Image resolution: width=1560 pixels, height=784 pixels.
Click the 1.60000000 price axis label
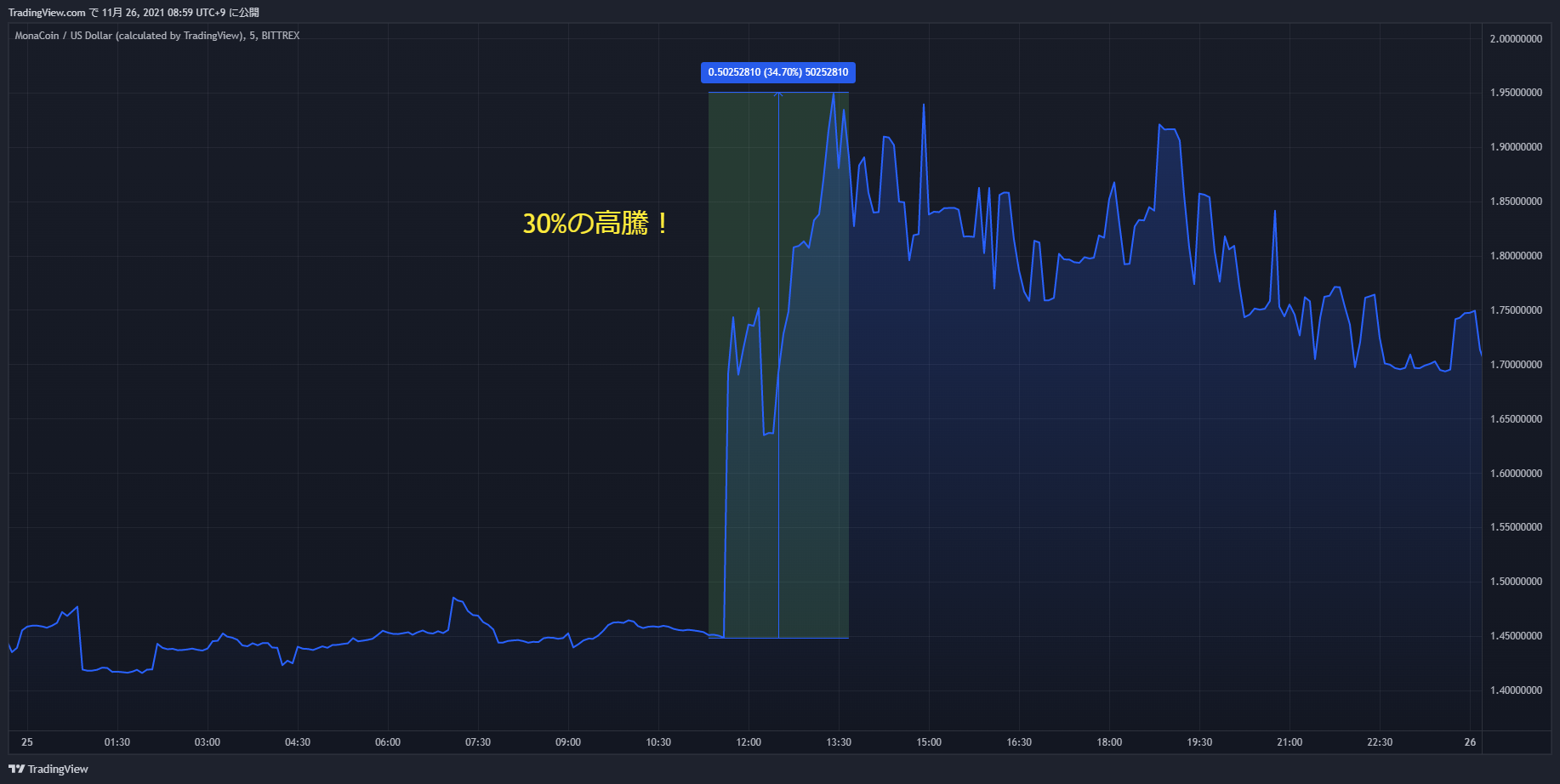1516,474
